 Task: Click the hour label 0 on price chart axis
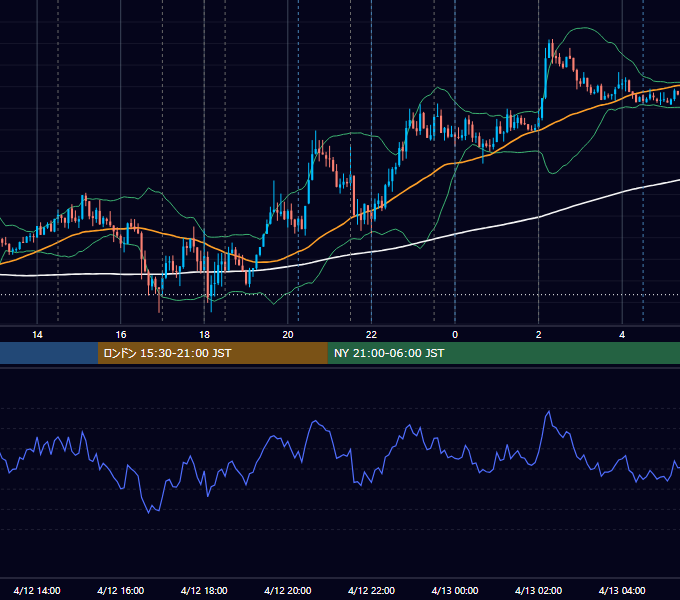pos(455,335)
